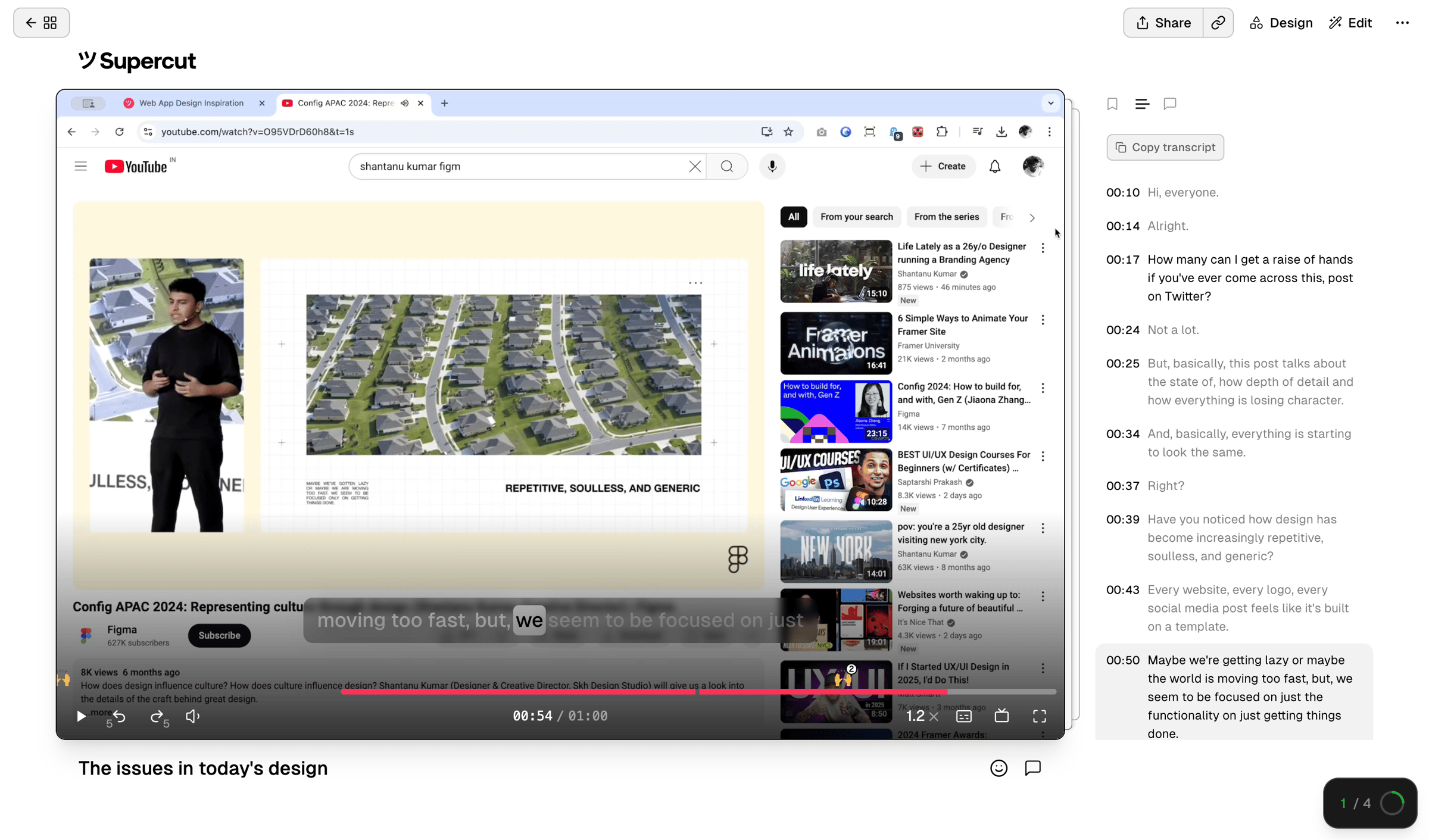This screenshot has height=840, width=1429.
Task: Open options for "6 Simple Ways to Animate"
Action: (x=1043, y=320)
